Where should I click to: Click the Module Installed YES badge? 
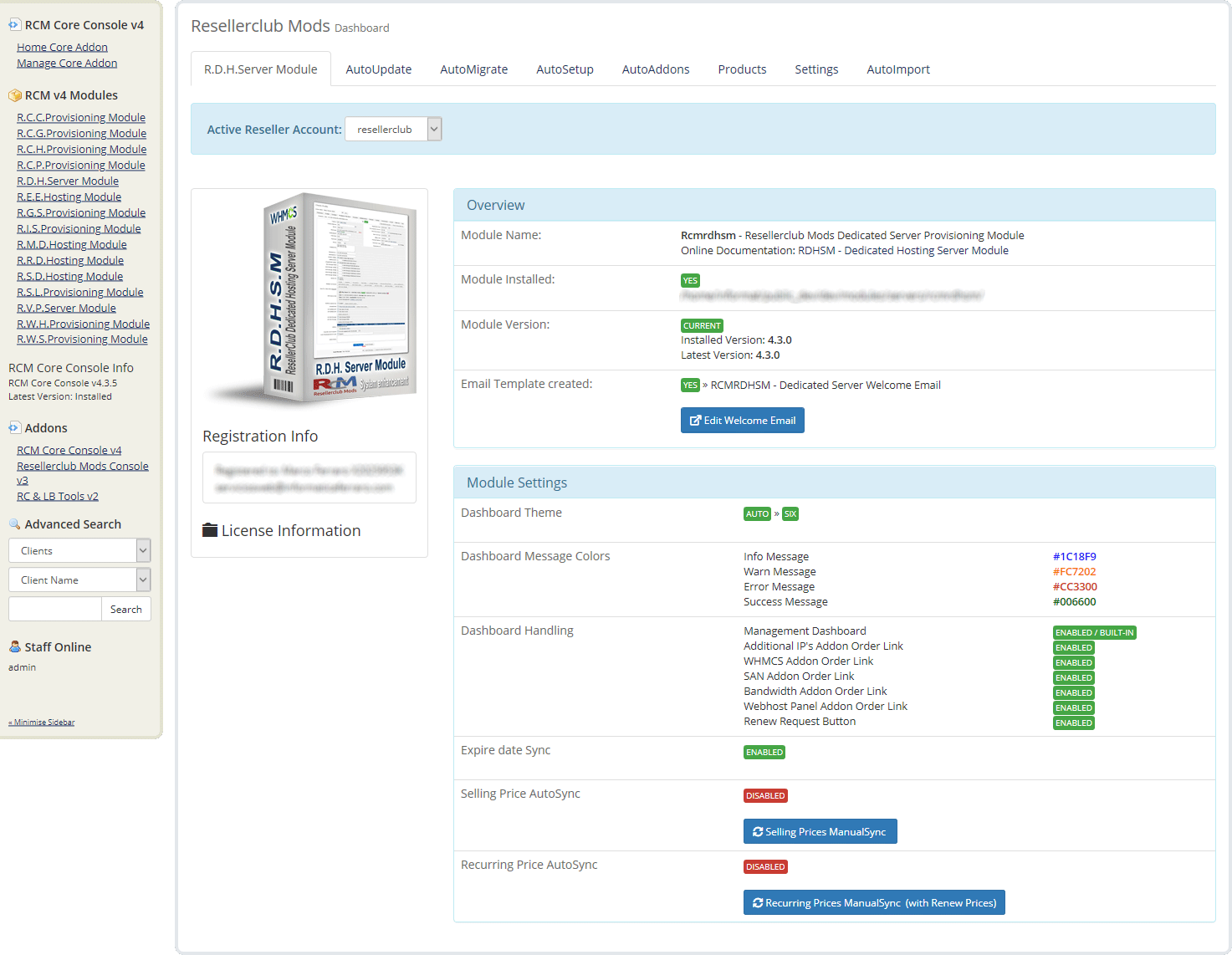690,281
